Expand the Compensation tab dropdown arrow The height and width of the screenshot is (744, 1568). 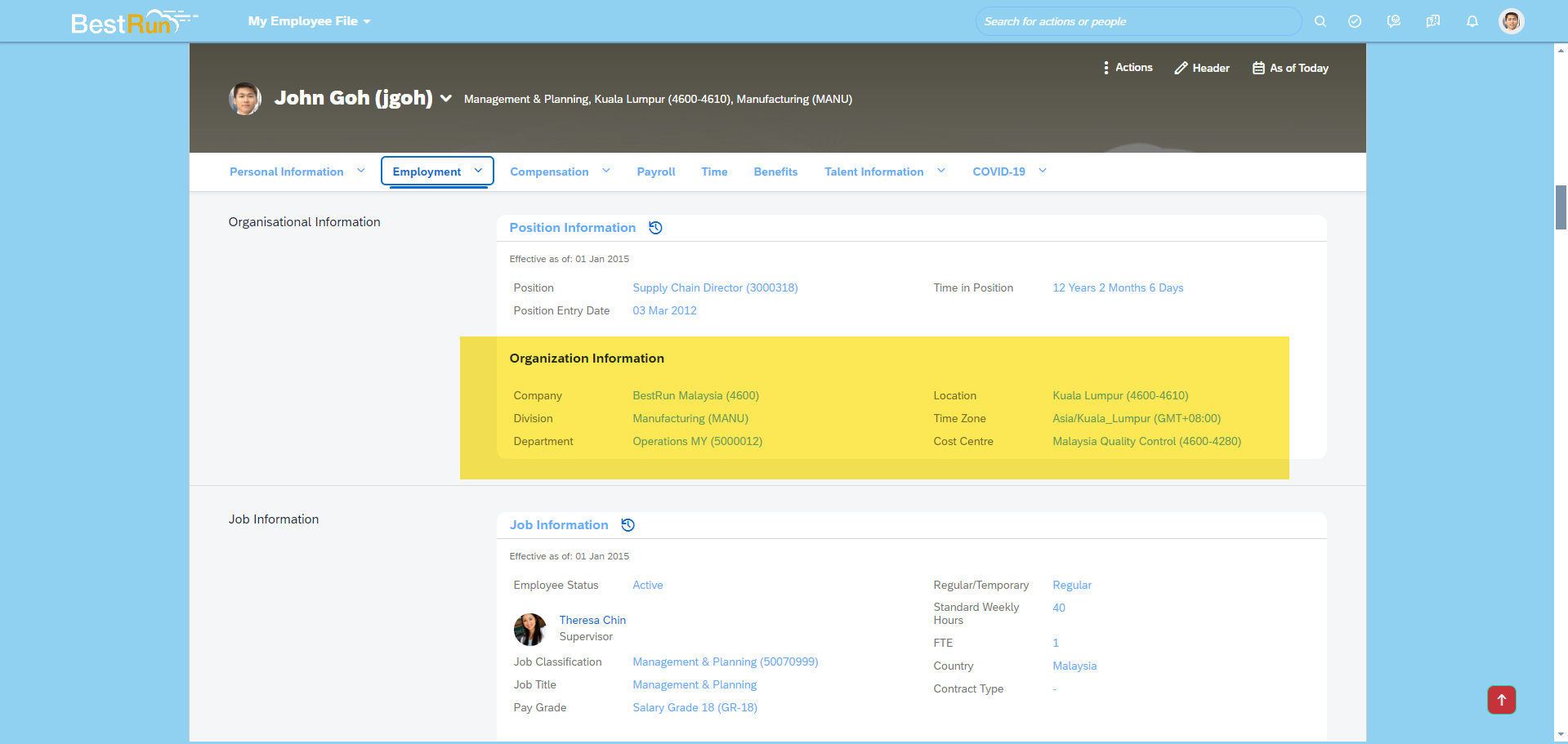[606, 171]
